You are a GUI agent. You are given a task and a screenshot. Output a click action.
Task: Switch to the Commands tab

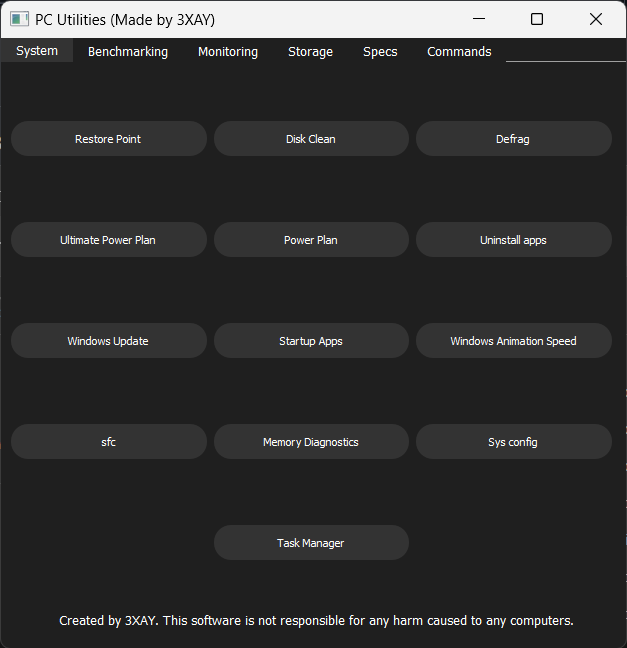point(459,52)
